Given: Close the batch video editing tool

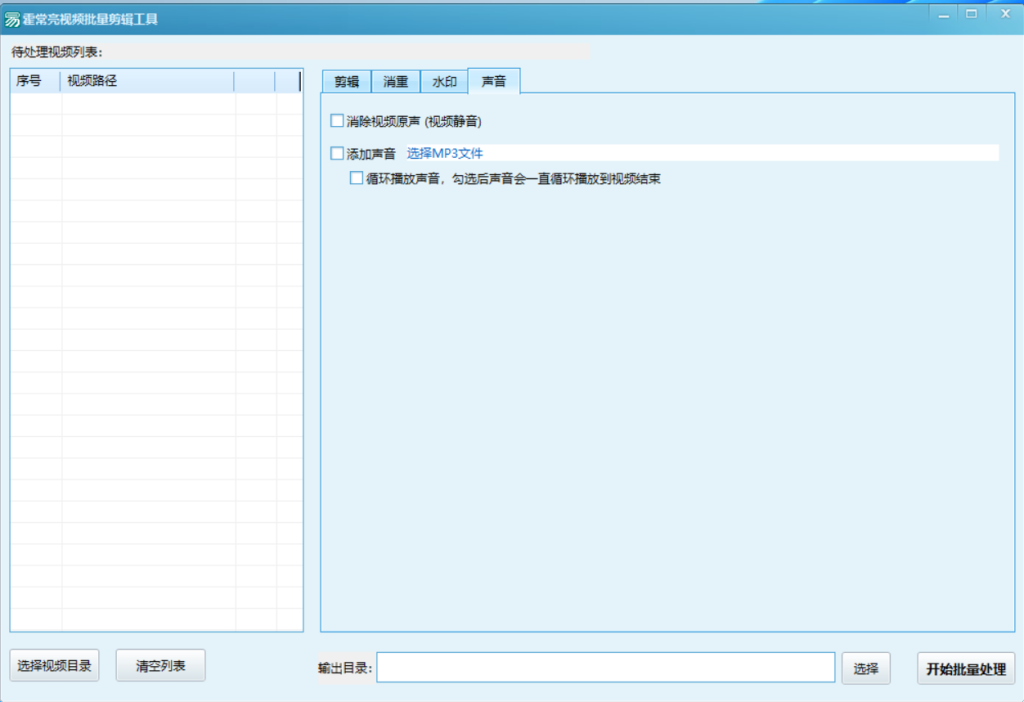Looking at the screenshot, I should click(x=1004, y=13).
